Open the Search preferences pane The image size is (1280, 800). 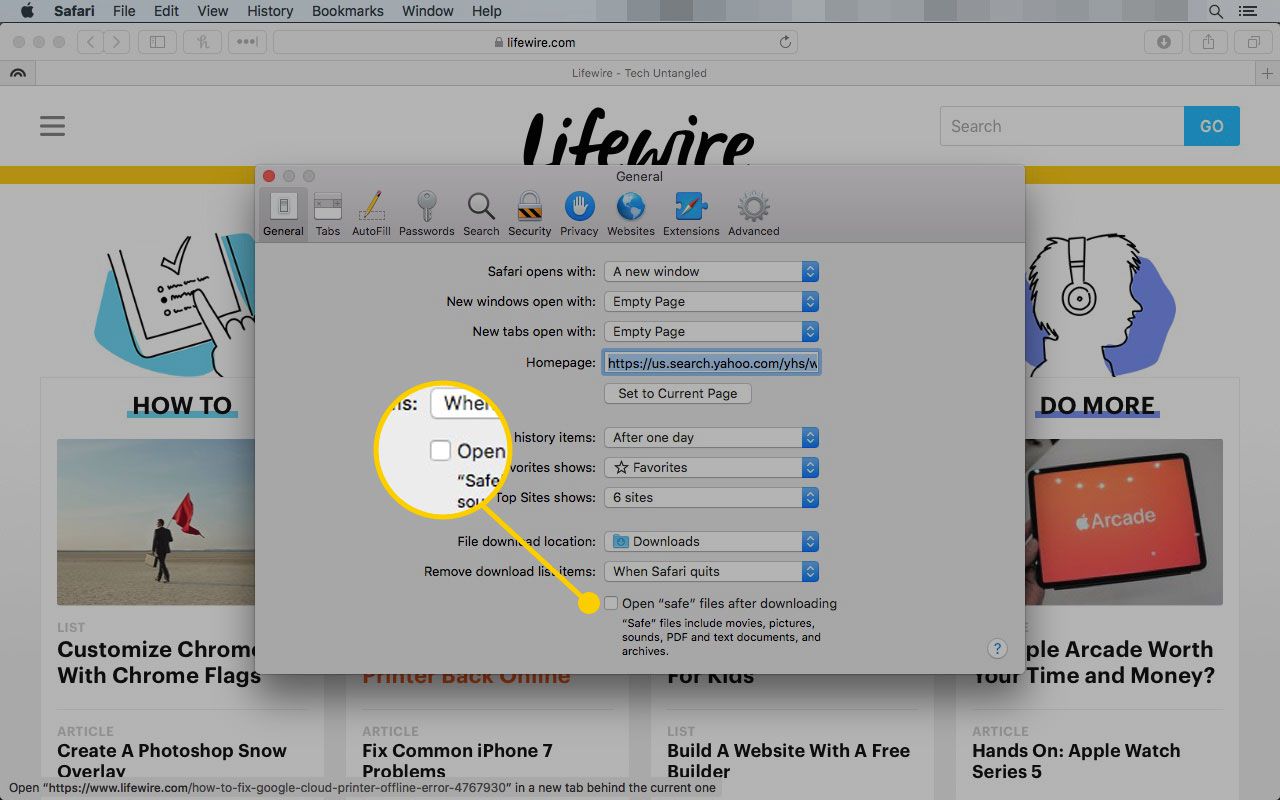(x=481, y=214)
